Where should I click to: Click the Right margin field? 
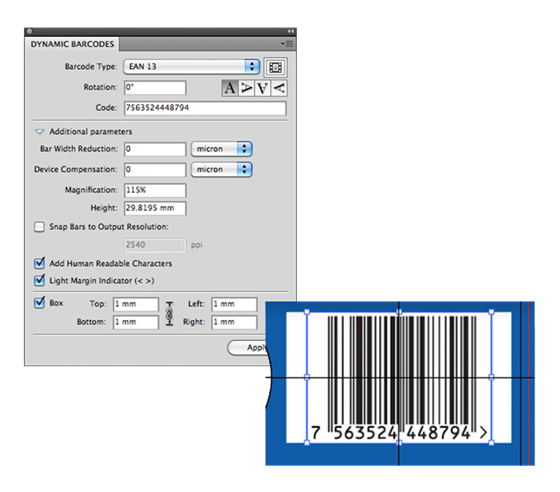234,322
